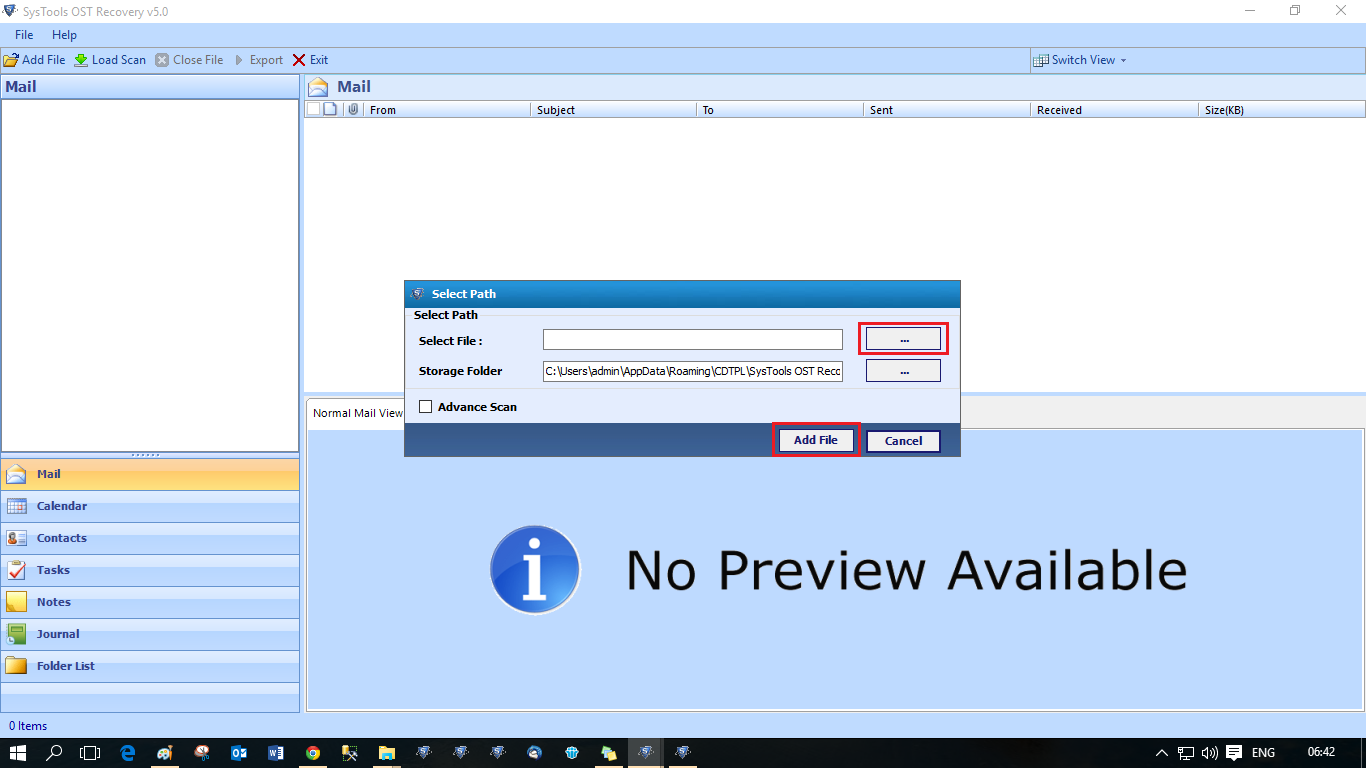1366x768 pixels.
Task: Open Tasks in the navigation pane
Action: [x=150, y=570]
